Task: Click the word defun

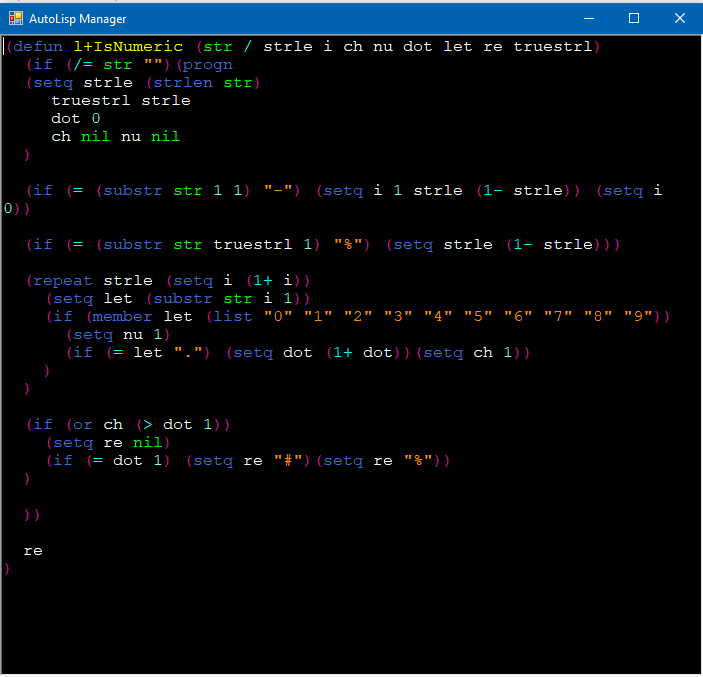Action: point(38,47)
